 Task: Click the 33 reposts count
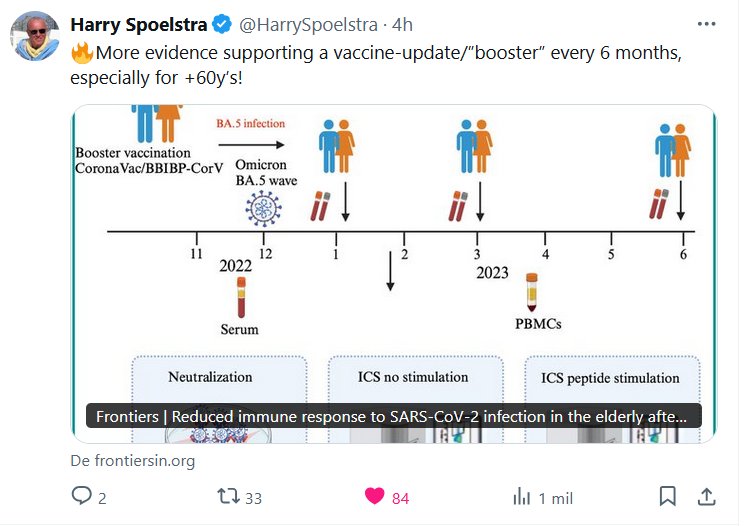coord(253,497)
